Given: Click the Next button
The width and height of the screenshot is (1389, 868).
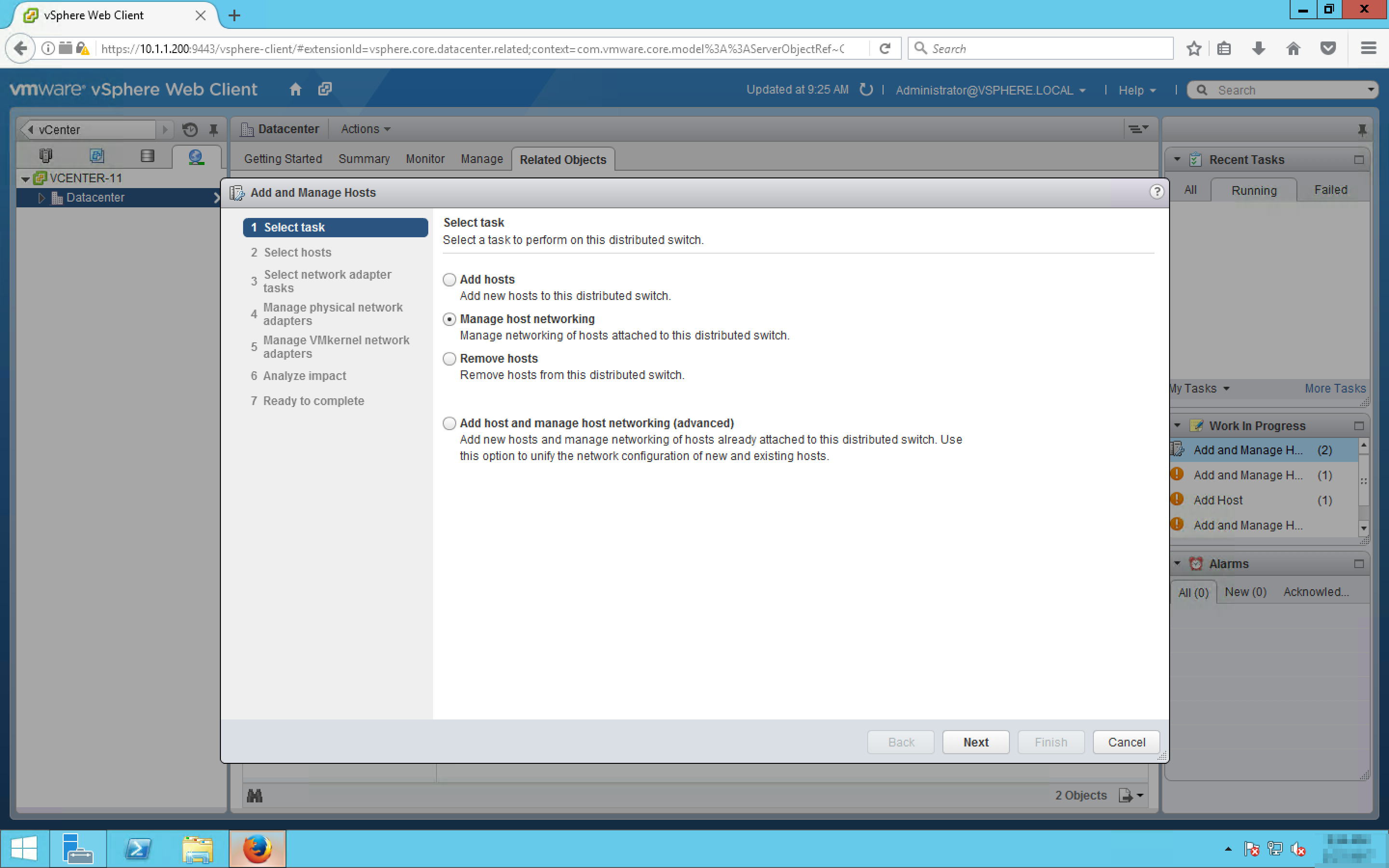Looking at the screenshot, I should point(975,742).
